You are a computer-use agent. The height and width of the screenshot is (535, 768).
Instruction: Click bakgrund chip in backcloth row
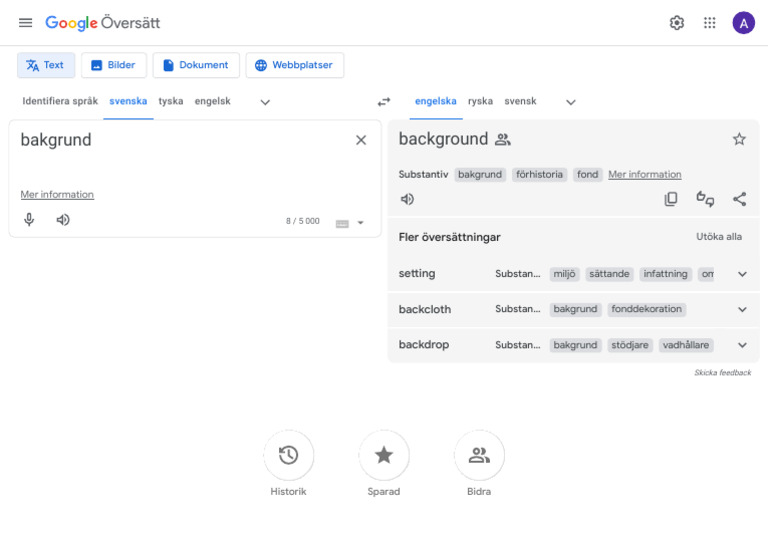(x=576, y=309)
